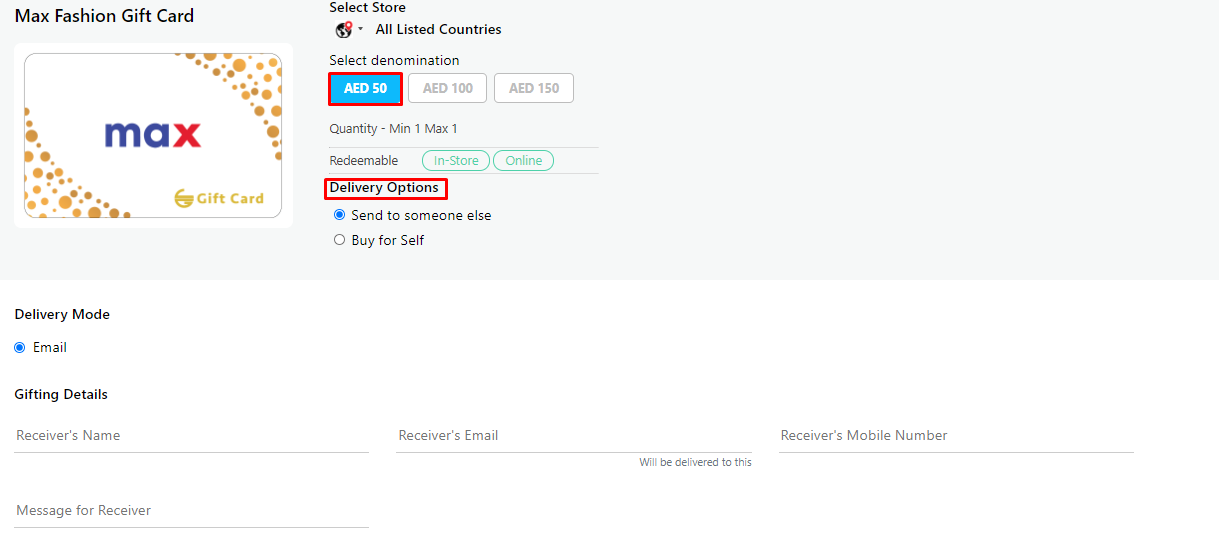Click the Delivery Mode heading
Viewport: 1219px width, 552px height.
(x=62, y=314)
